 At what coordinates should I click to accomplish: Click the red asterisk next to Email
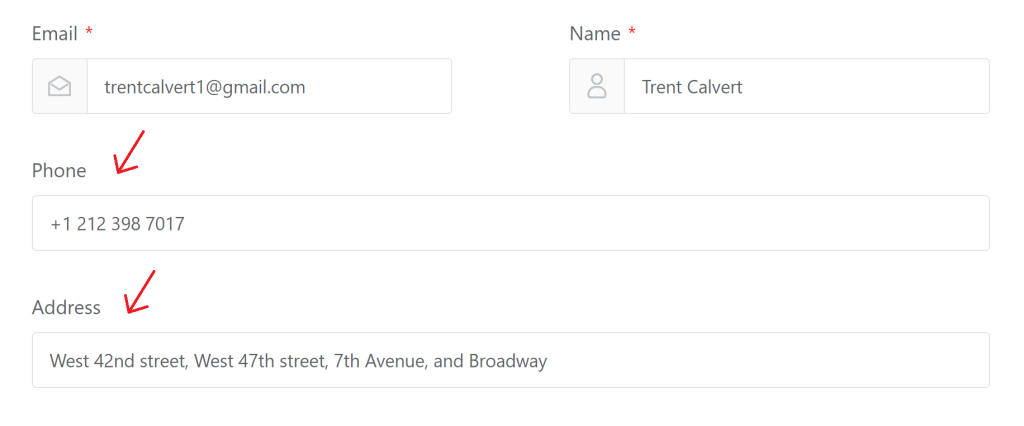click(89, 31)
